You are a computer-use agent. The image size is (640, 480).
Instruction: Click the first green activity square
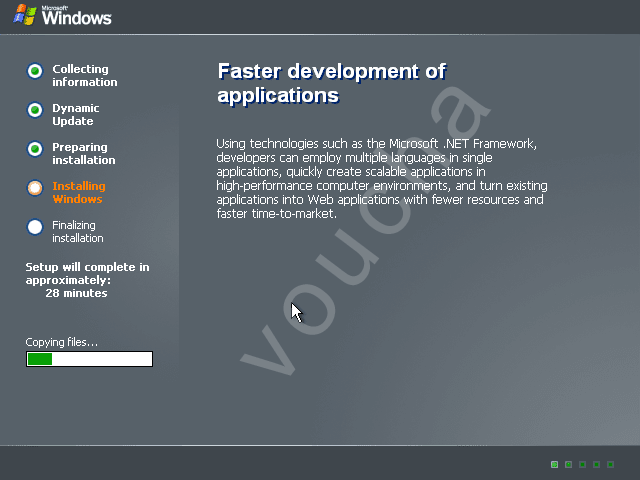554,464
